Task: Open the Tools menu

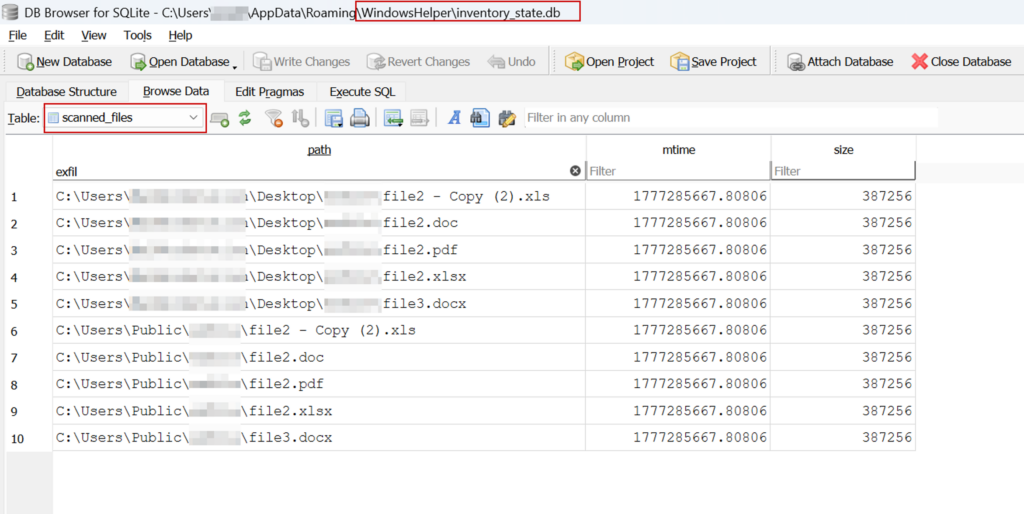Action: point(138,35)
